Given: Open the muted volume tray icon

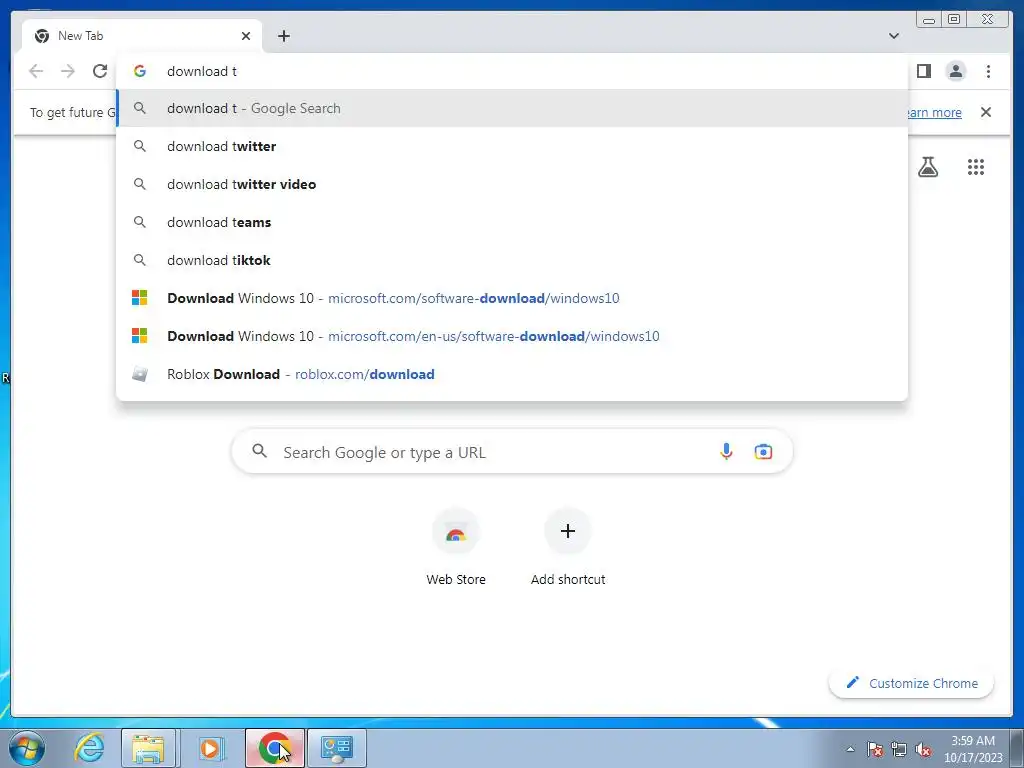Looking at the screenshot, I should point(923,749).
